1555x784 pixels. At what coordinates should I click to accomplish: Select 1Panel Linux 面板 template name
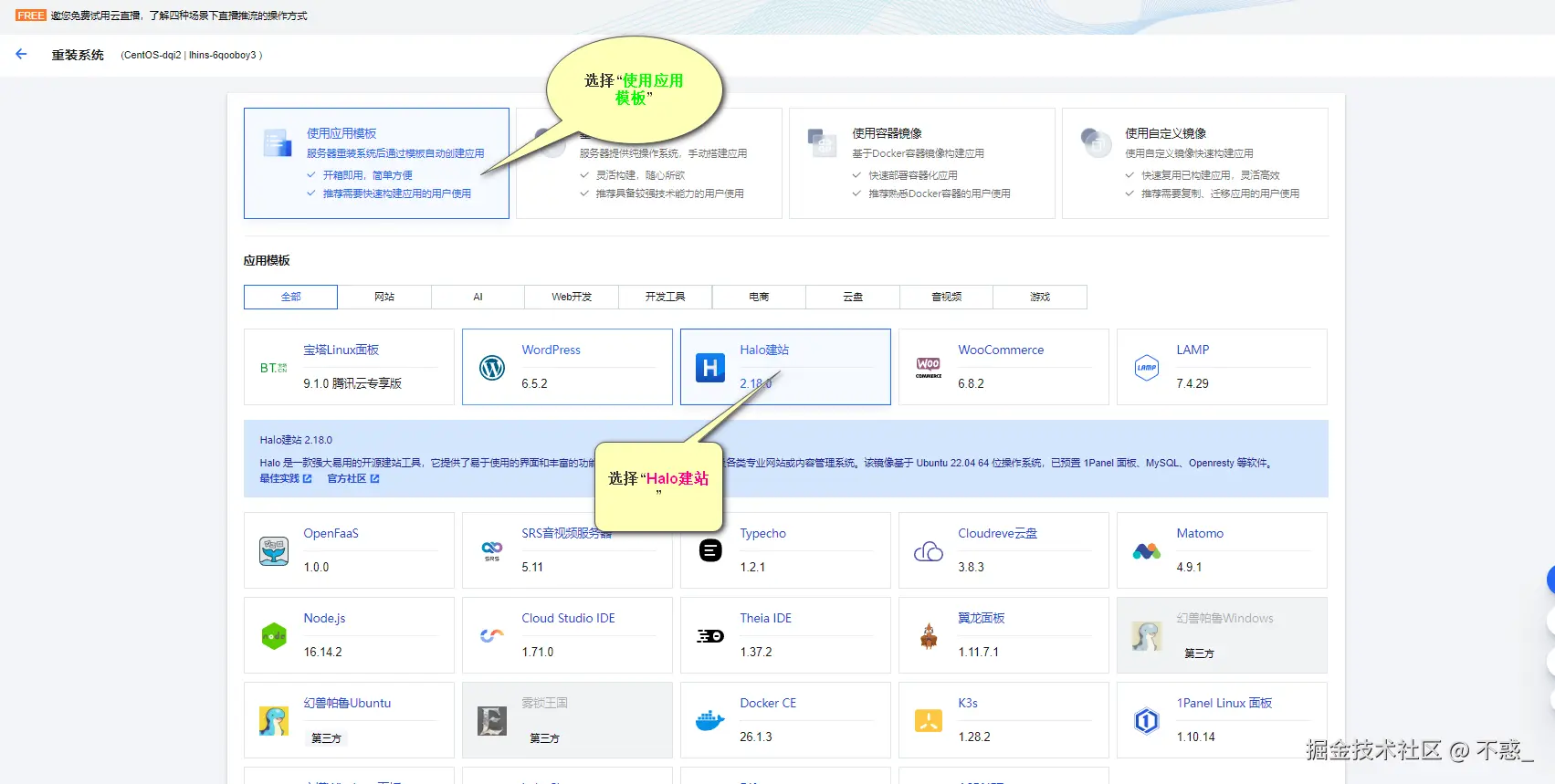click(1224, 703)
